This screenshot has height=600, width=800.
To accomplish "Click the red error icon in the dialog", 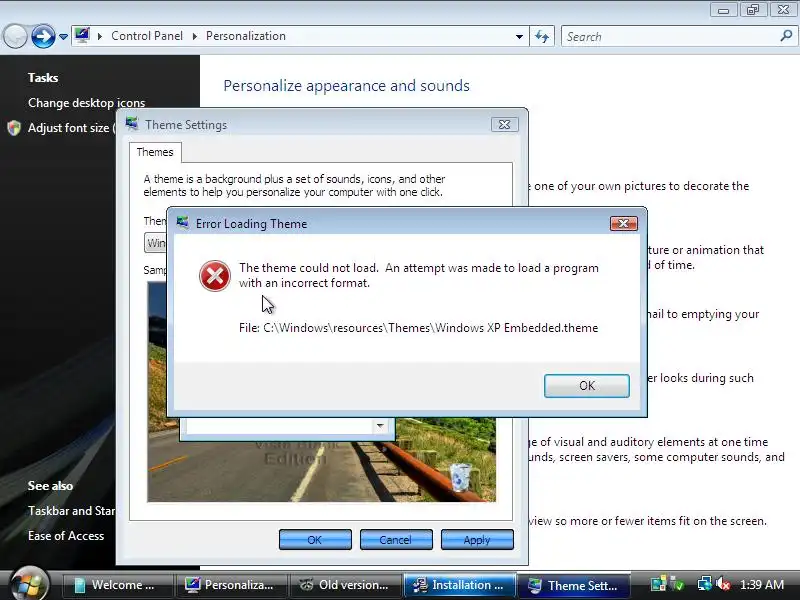I will (x=215, y=276).
